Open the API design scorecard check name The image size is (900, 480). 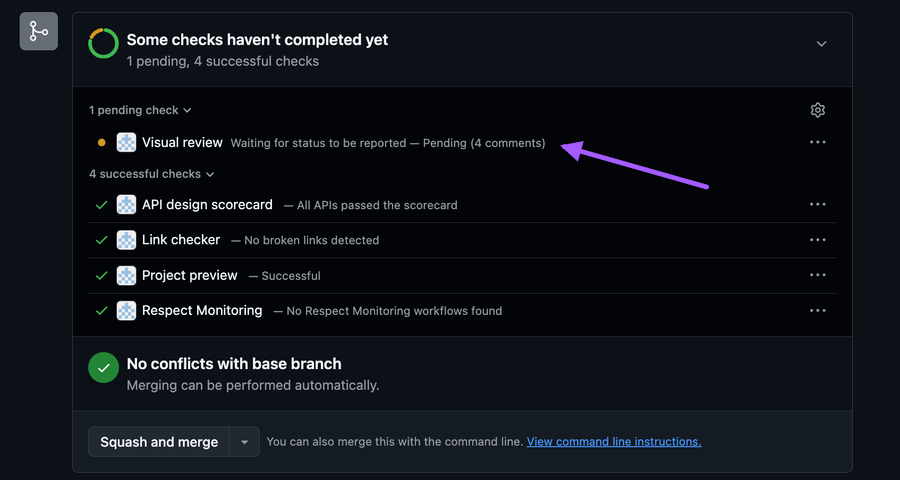coord(207,204)
